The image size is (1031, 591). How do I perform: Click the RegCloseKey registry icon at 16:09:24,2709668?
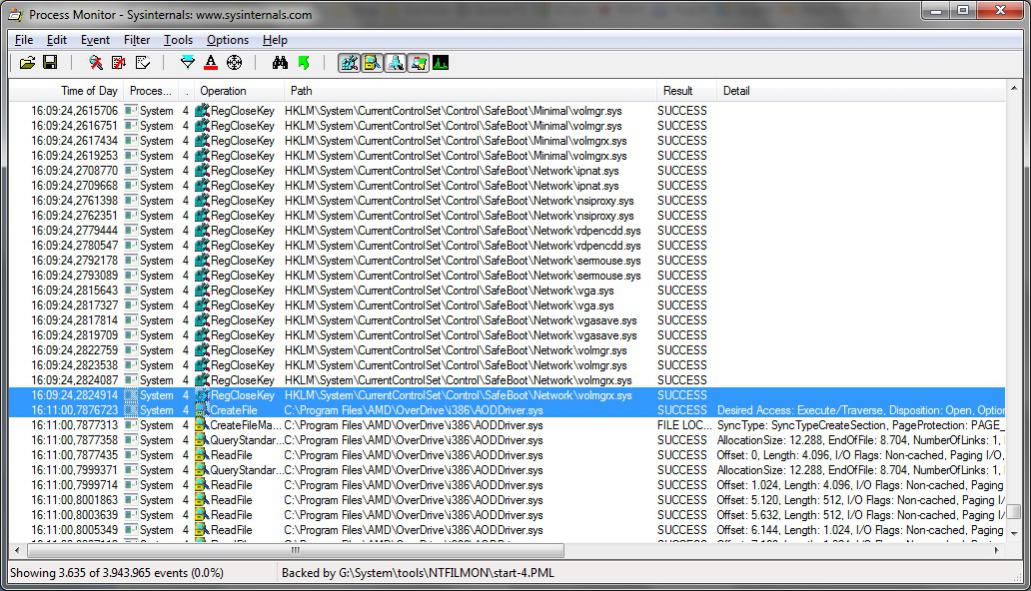pyautogui.click(x=202, y=185)
